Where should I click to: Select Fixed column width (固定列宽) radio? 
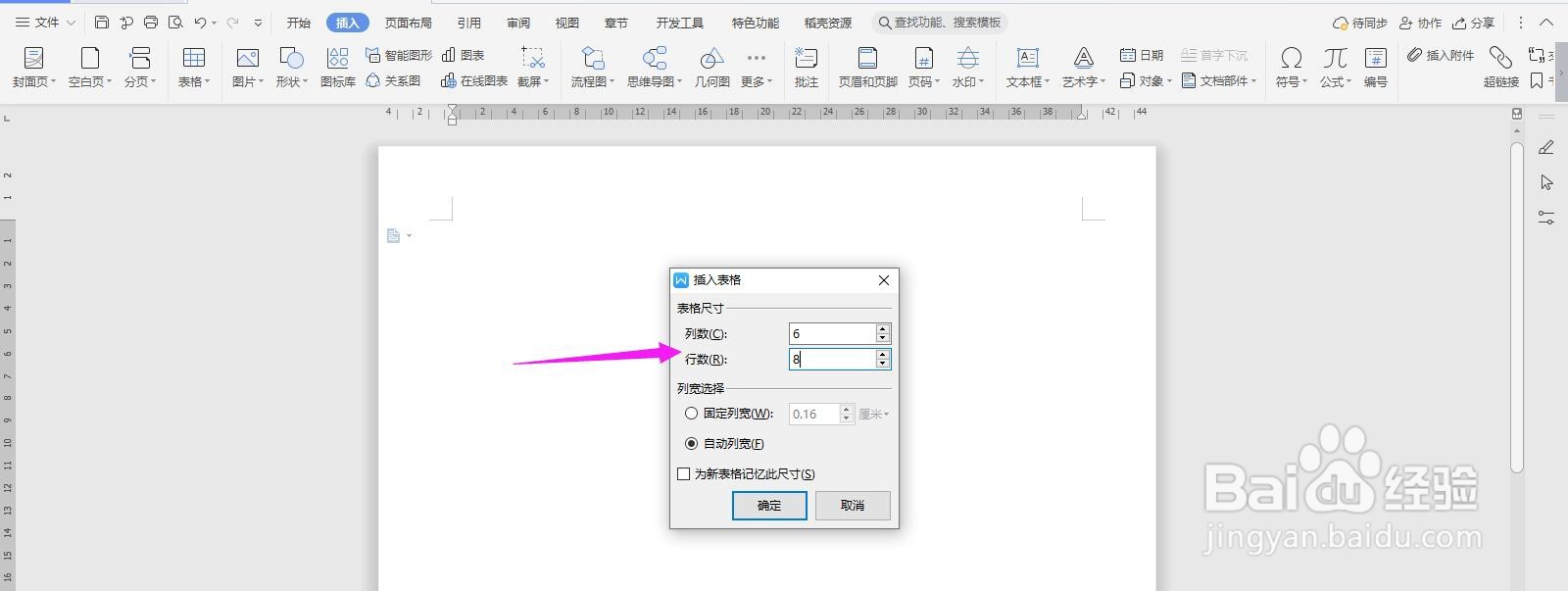(692, 414)
